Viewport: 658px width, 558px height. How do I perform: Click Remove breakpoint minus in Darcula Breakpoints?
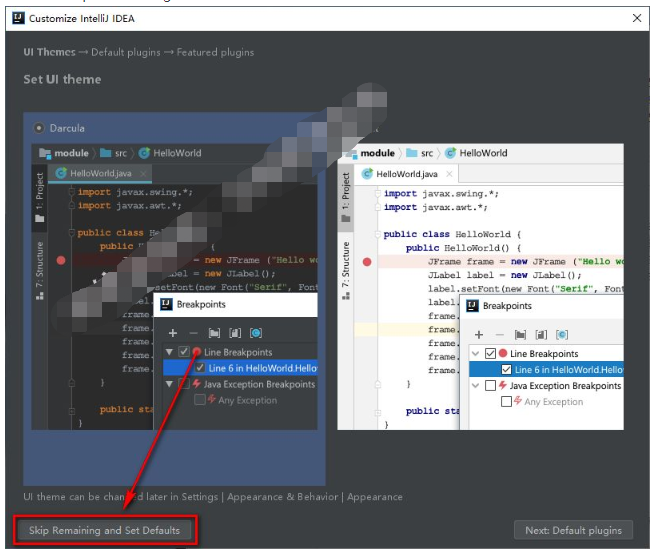tap(193, 333)
